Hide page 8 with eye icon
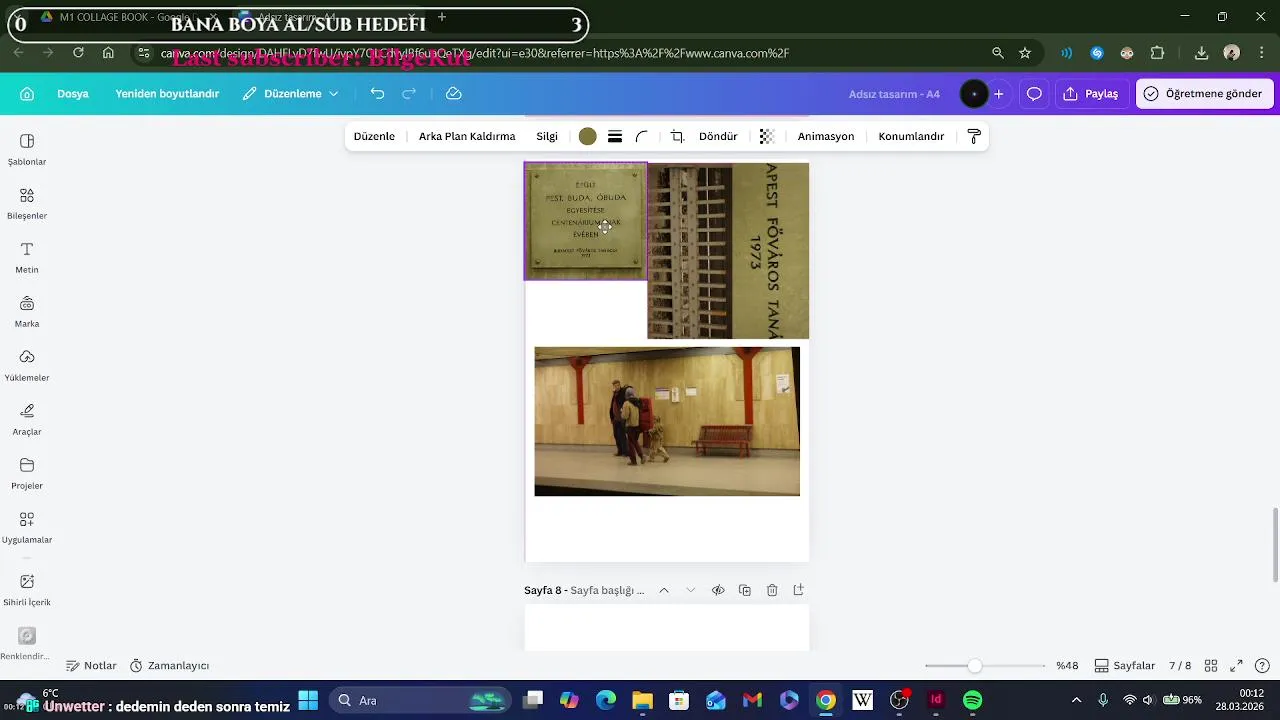 coord(718,590)
